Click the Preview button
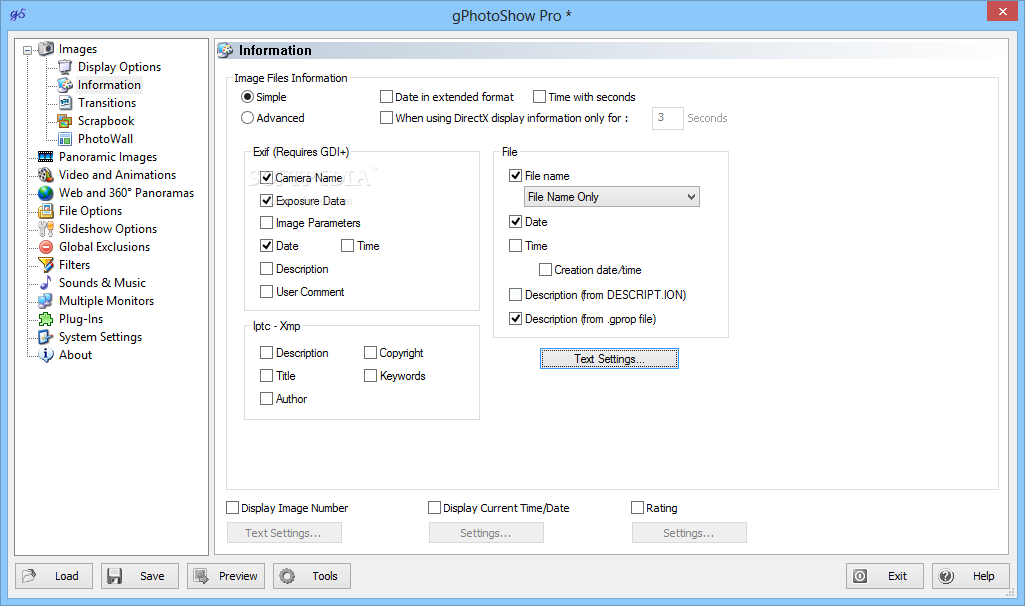This screenshot has width=1025, height=606. (226, 576)
